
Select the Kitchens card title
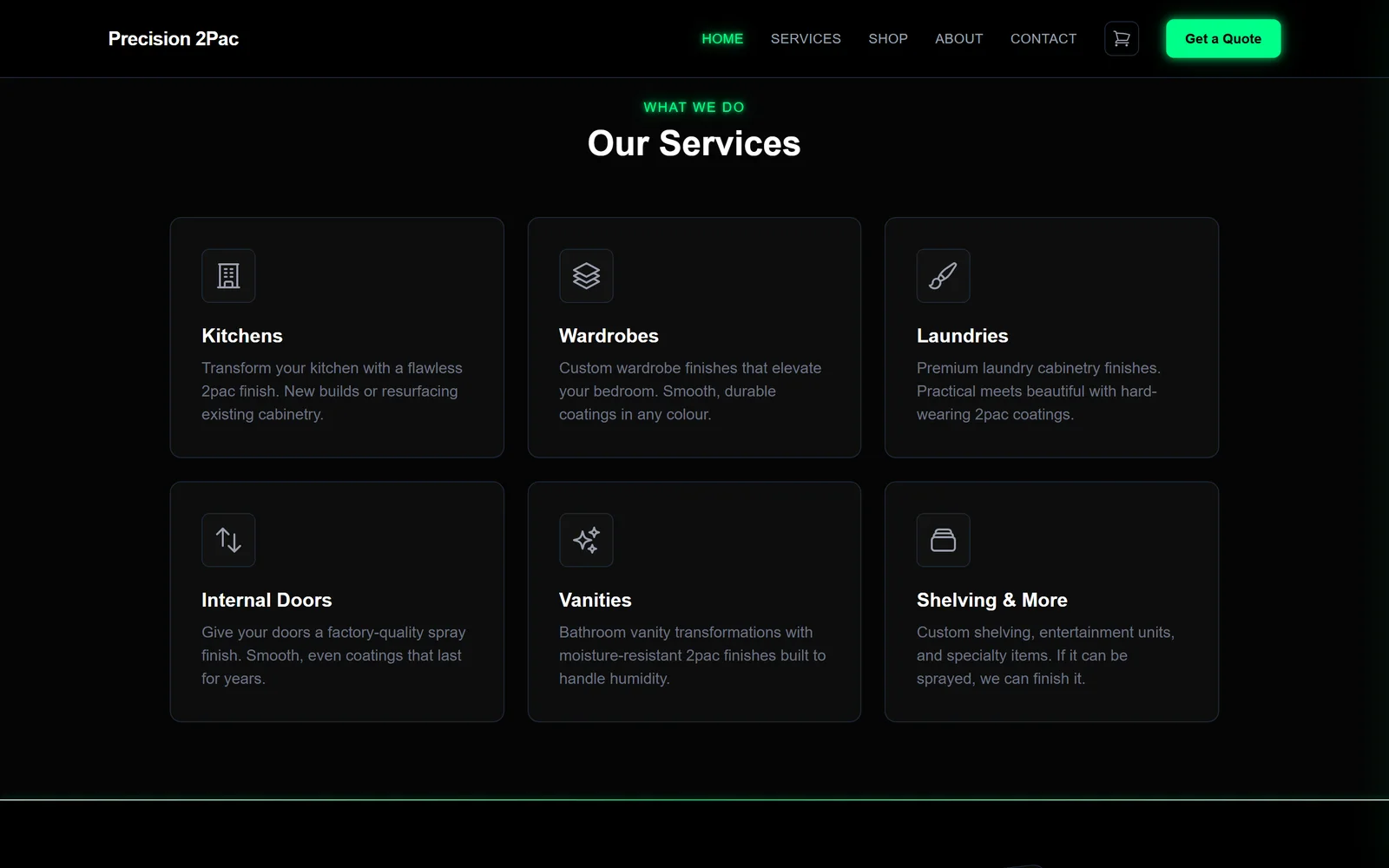click(242, 336)
